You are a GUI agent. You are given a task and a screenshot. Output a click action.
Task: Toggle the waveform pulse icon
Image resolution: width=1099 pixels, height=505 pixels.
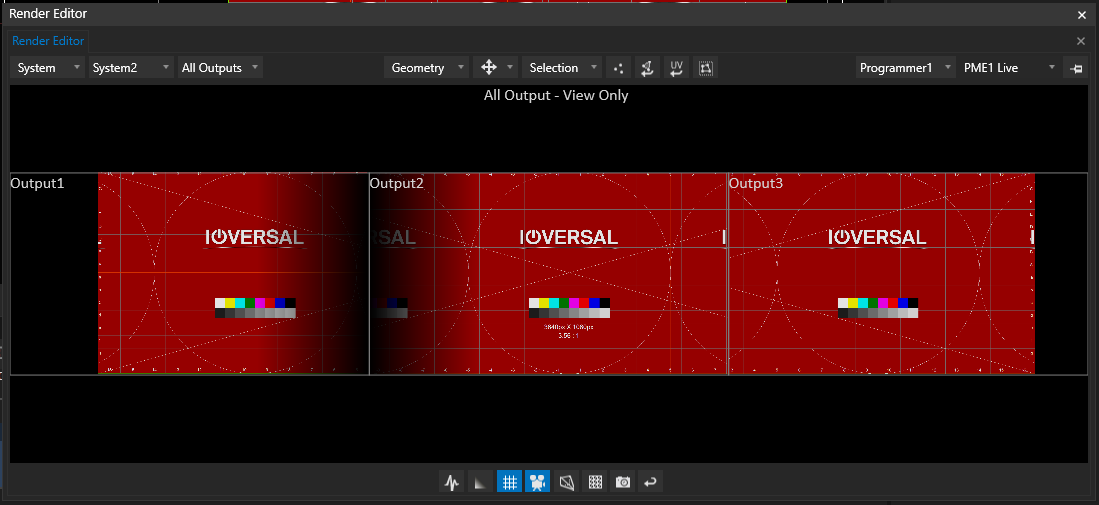tap(452, 482)
